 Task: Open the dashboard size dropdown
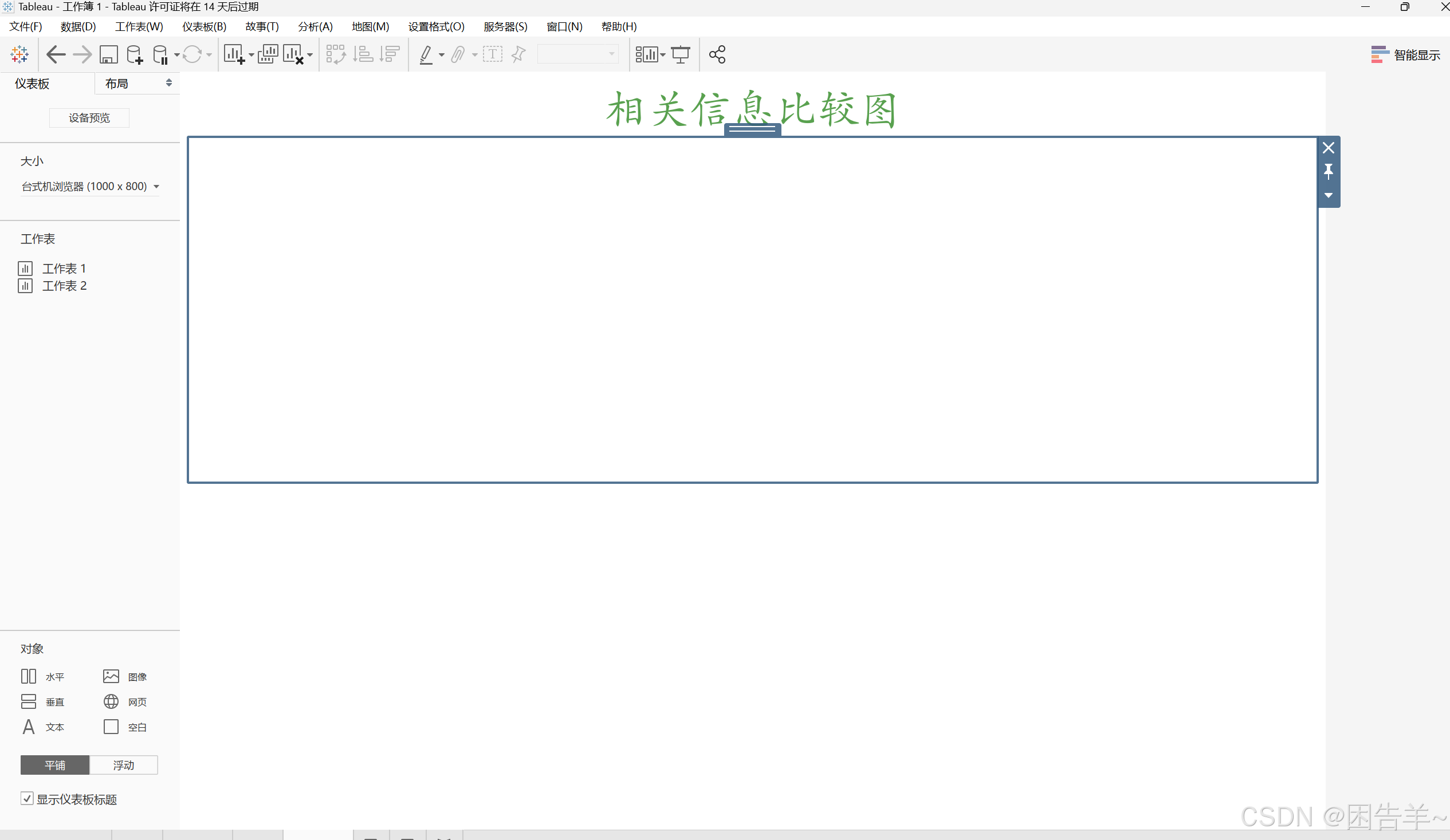[90, 186]
